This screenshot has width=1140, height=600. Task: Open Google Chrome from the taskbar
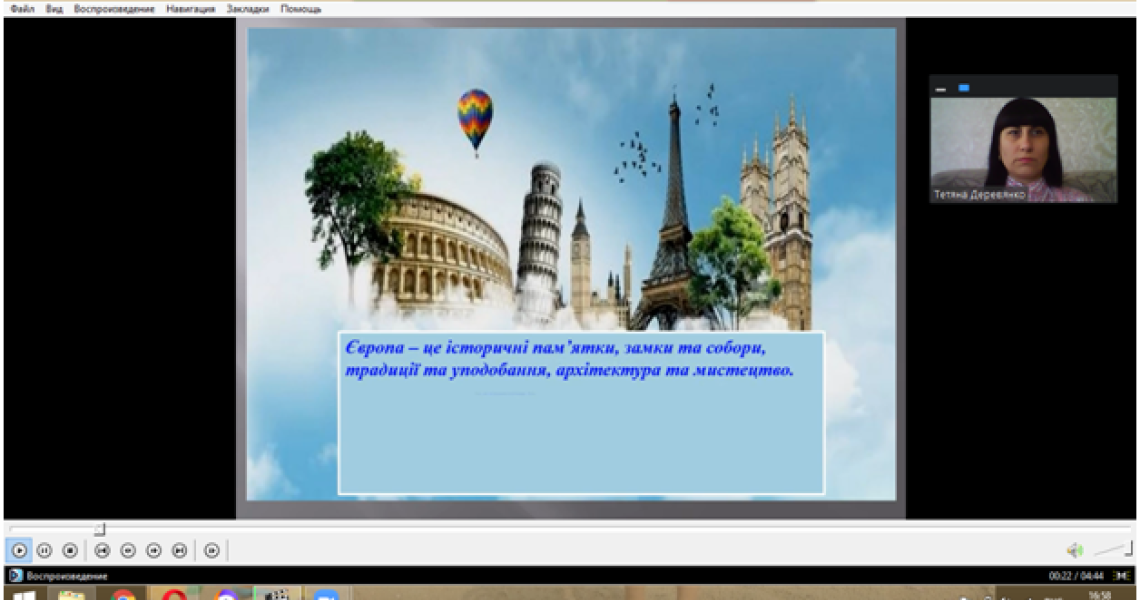click(x=124, y=594)
